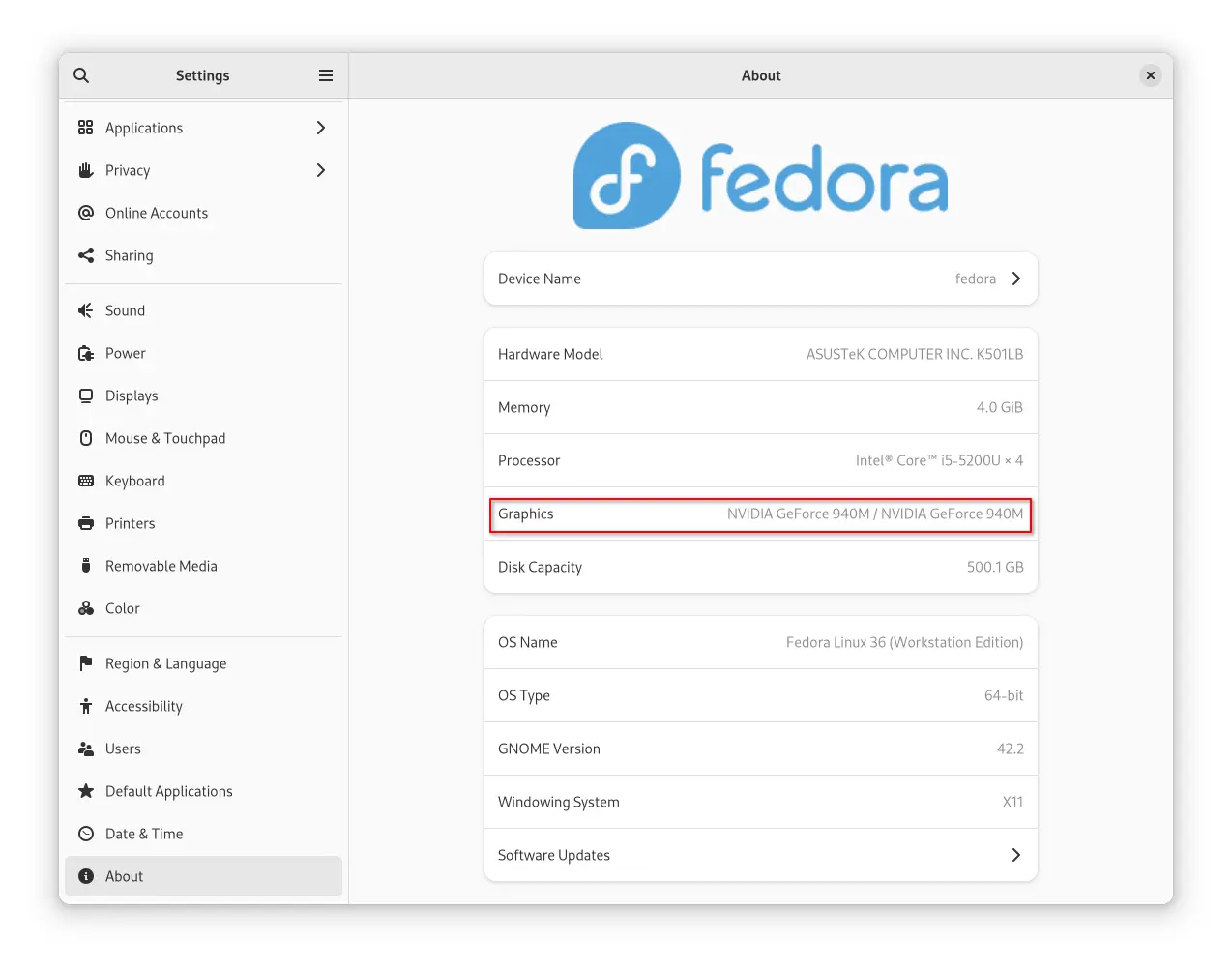This screenshot has width=1232, height=969.
Task: Open Region & Language settings
Action: [x=165, y=663]
